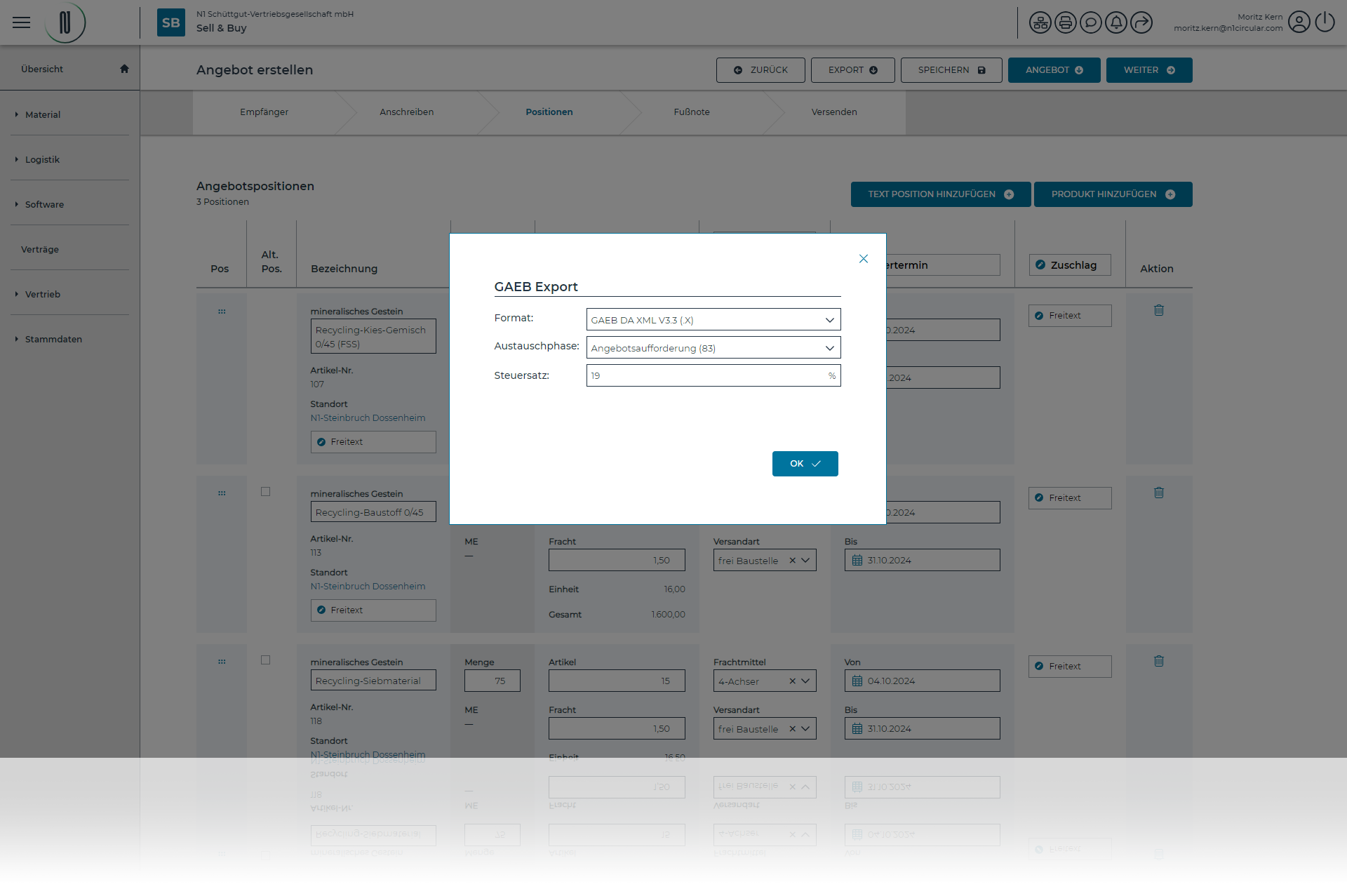
Task: Close the GAEB Export dialog
Action: coord(863,259)
